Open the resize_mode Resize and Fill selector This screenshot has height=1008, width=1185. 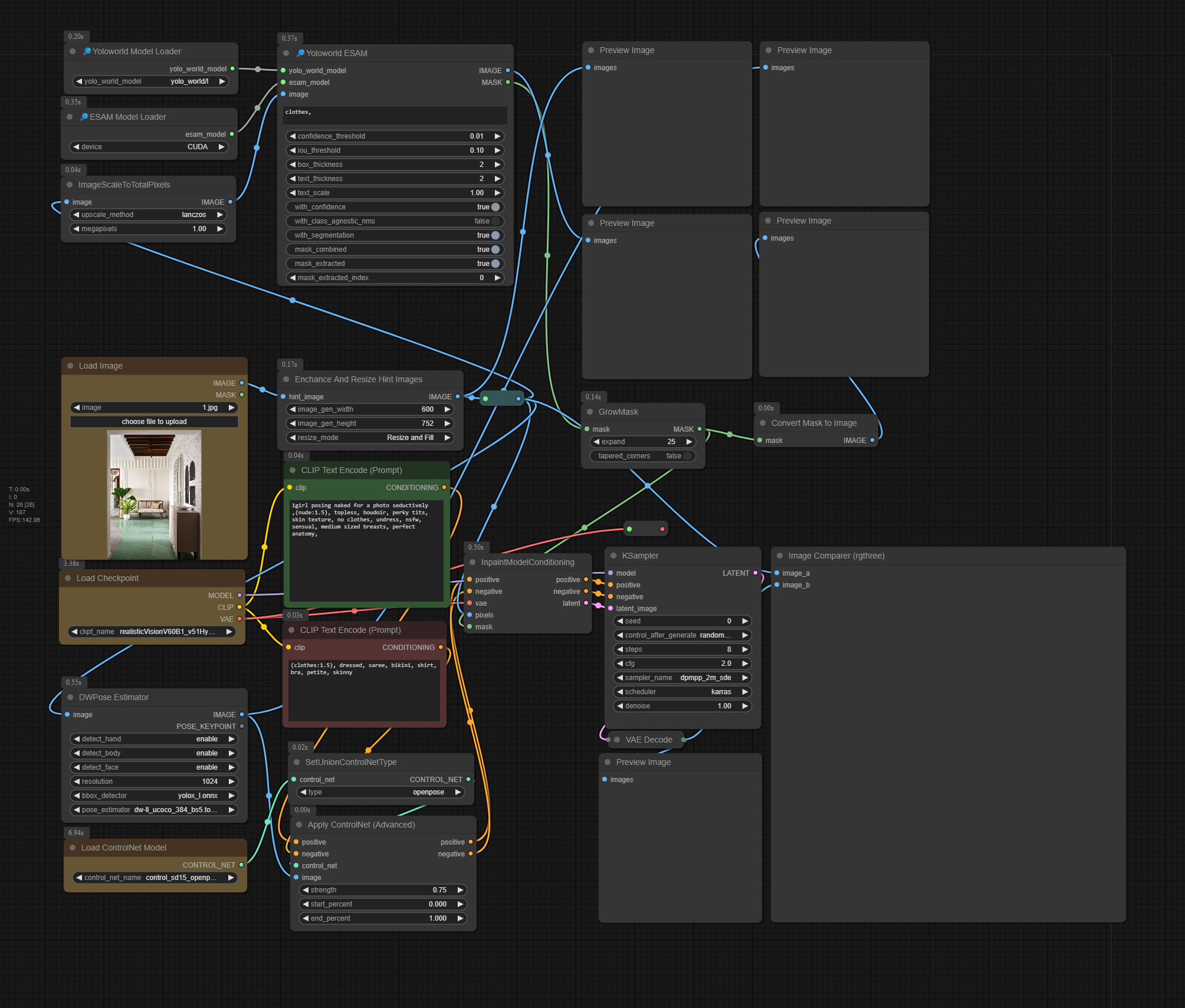tap(370, 438)
